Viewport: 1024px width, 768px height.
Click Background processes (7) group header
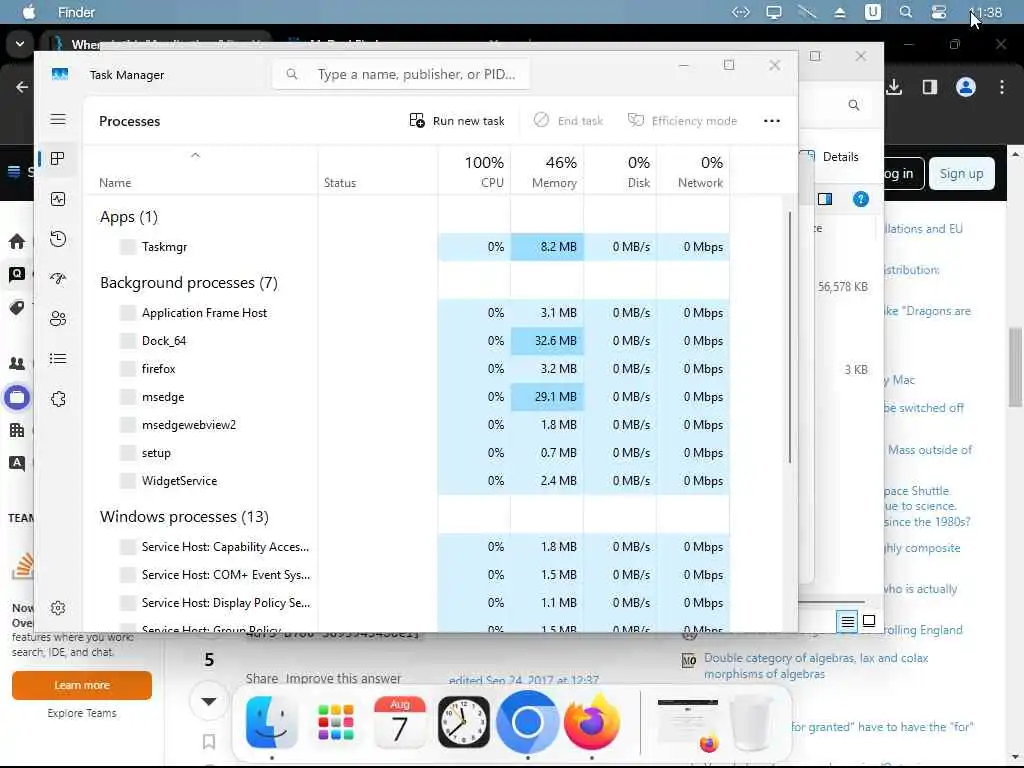(189, 283)
